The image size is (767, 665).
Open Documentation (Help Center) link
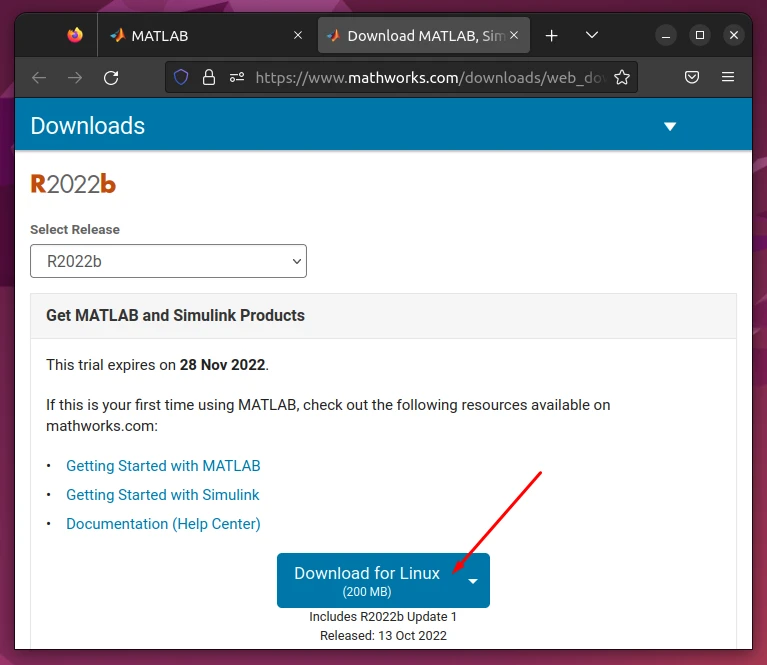click(163, 524)
